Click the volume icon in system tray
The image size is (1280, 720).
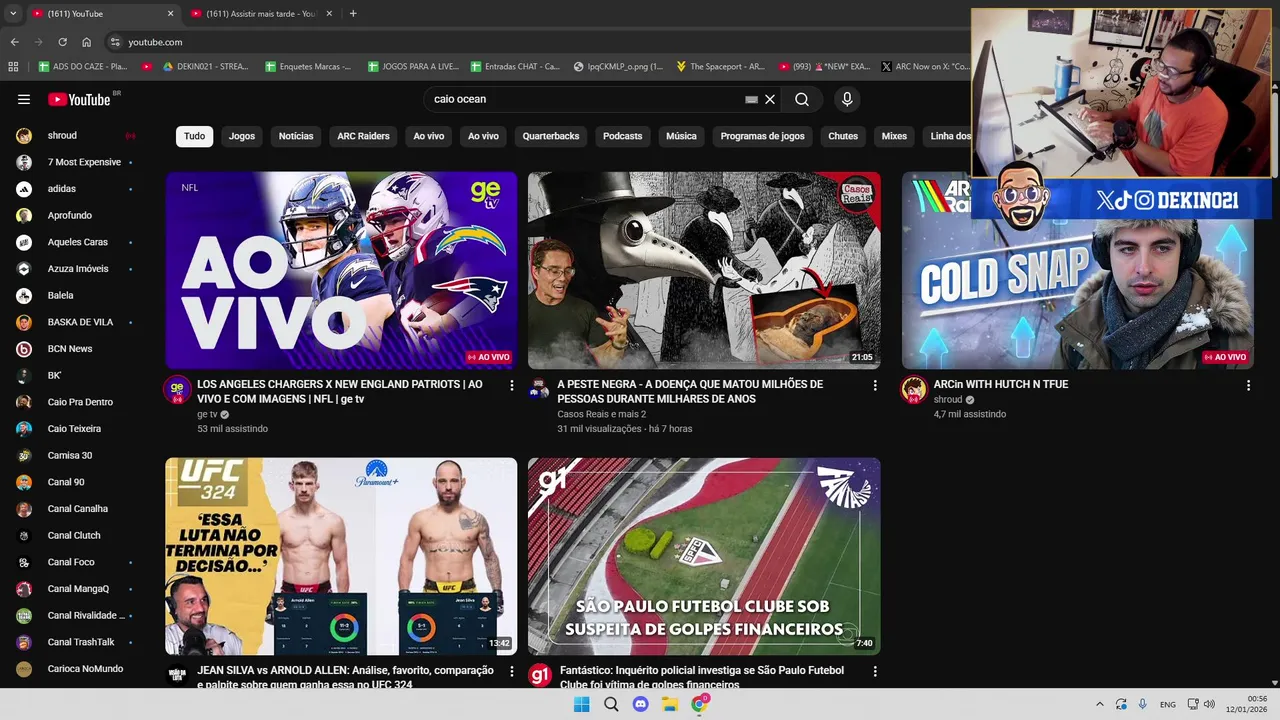point(1208,704)
